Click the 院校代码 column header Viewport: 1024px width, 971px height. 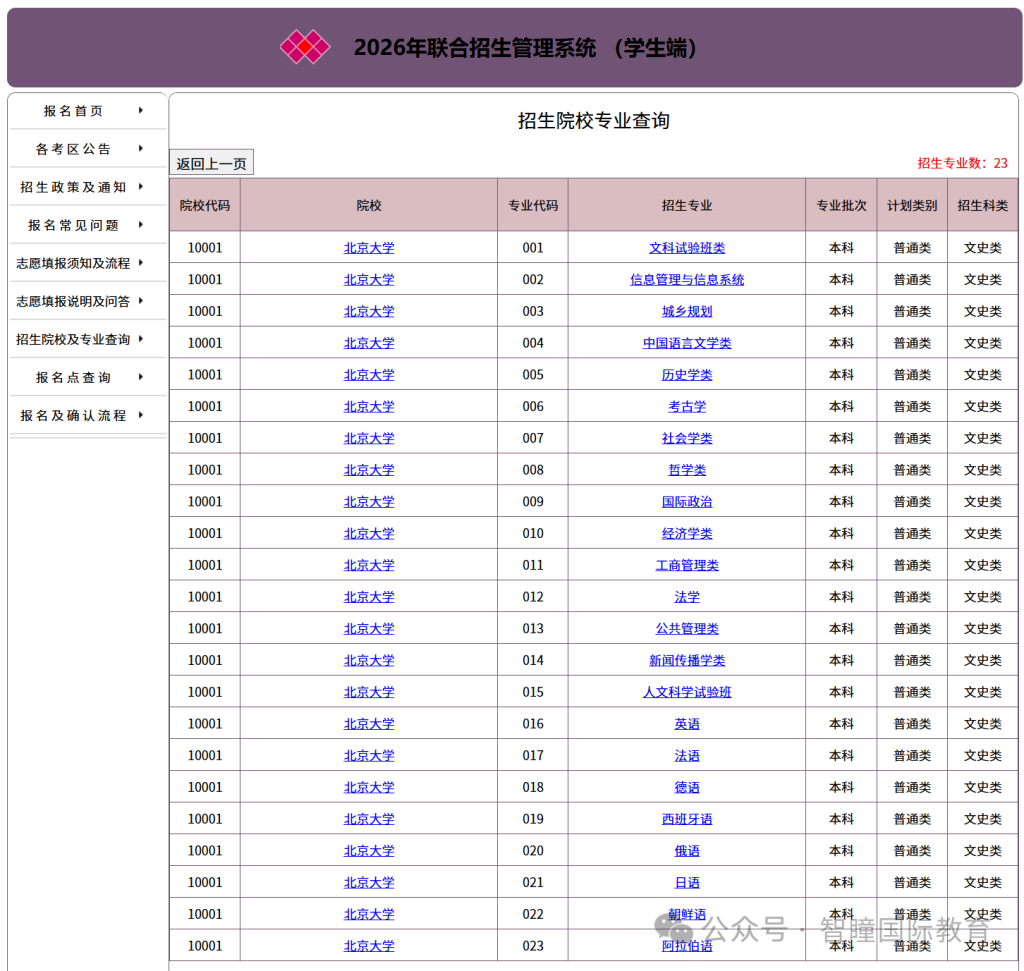205,205
